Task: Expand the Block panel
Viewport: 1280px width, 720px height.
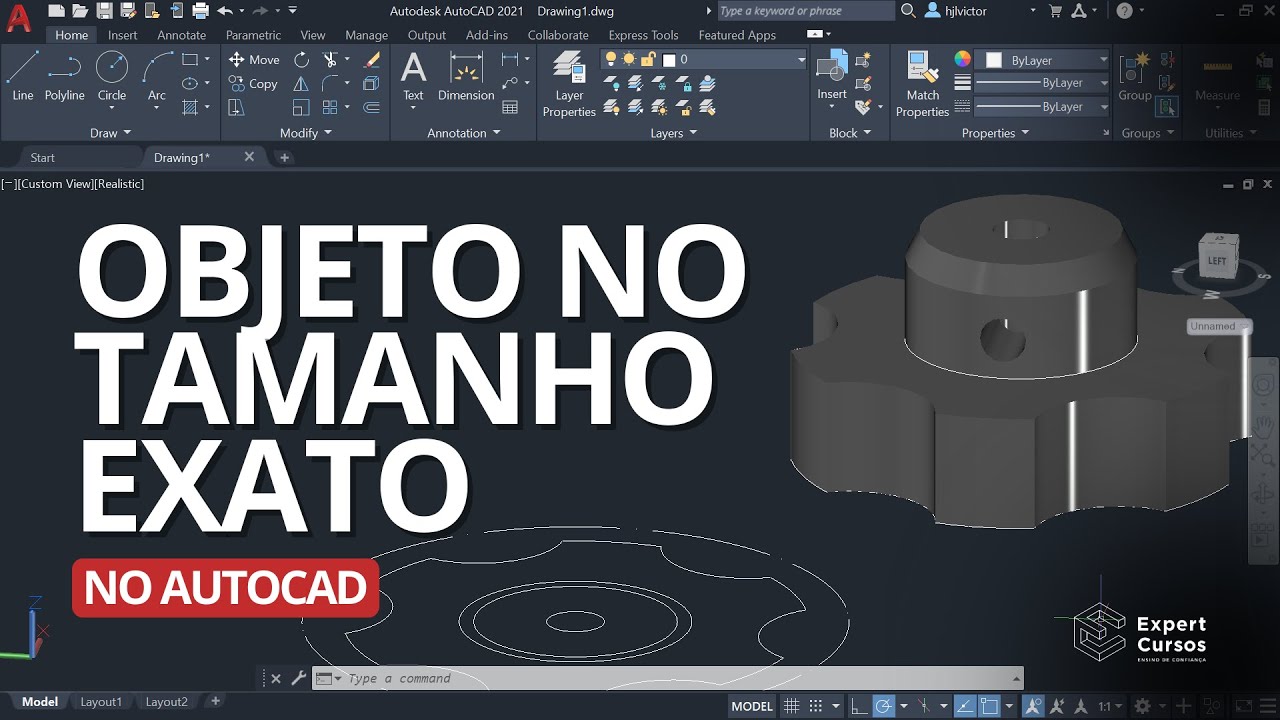Action: click(x=850, y=133)
